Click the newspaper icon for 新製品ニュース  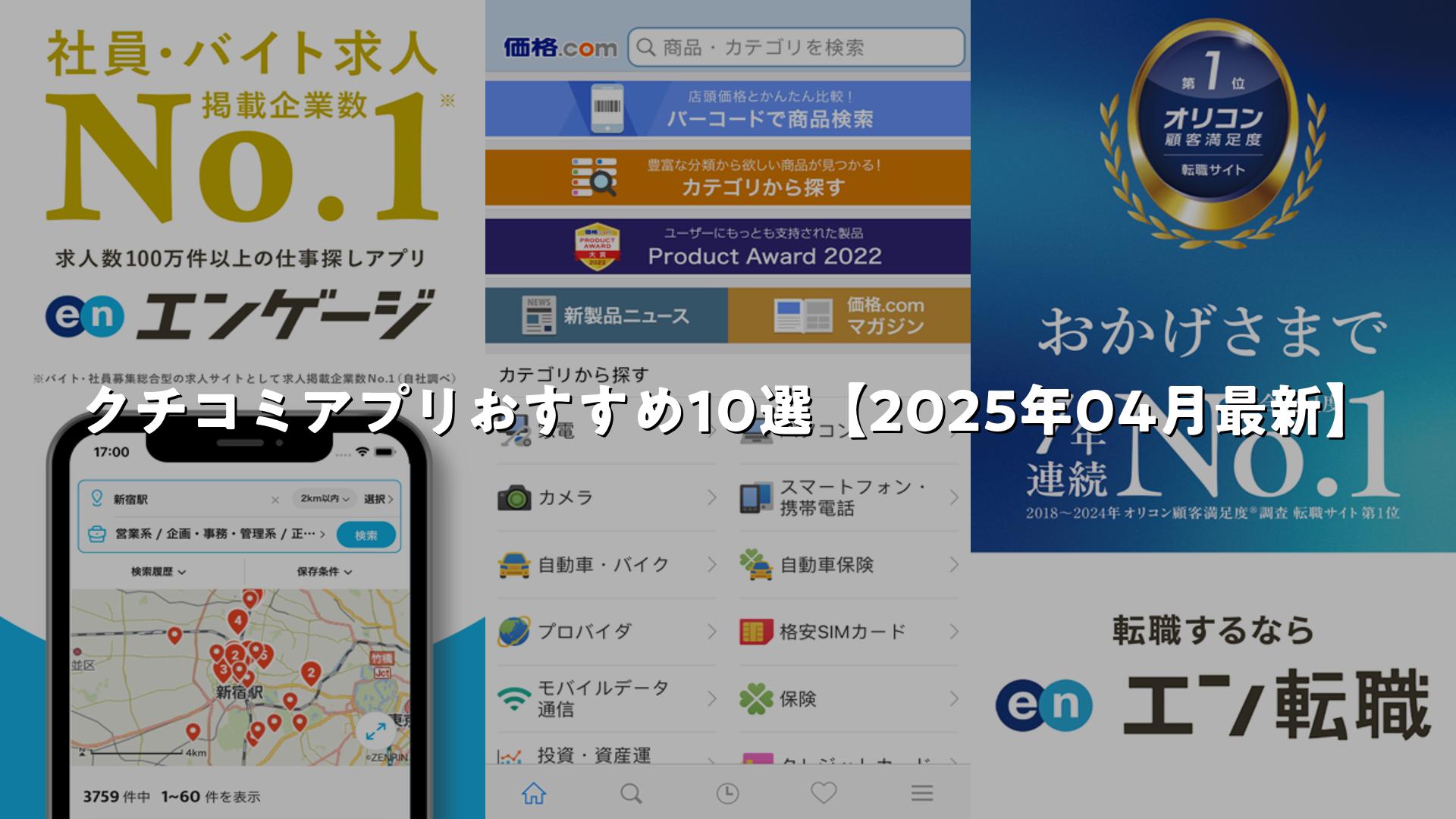point(539,315)
